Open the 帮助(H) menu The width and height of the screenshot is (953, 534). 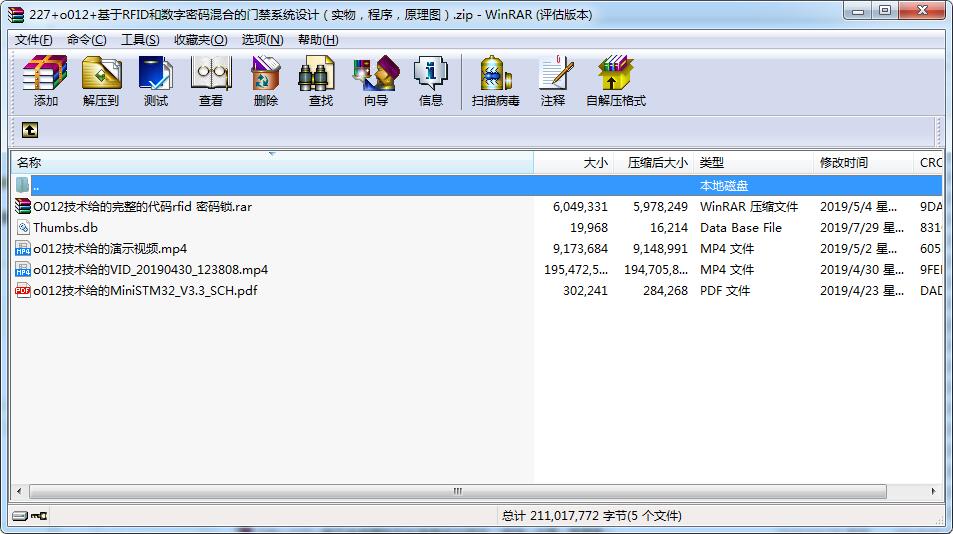[318, 39]
